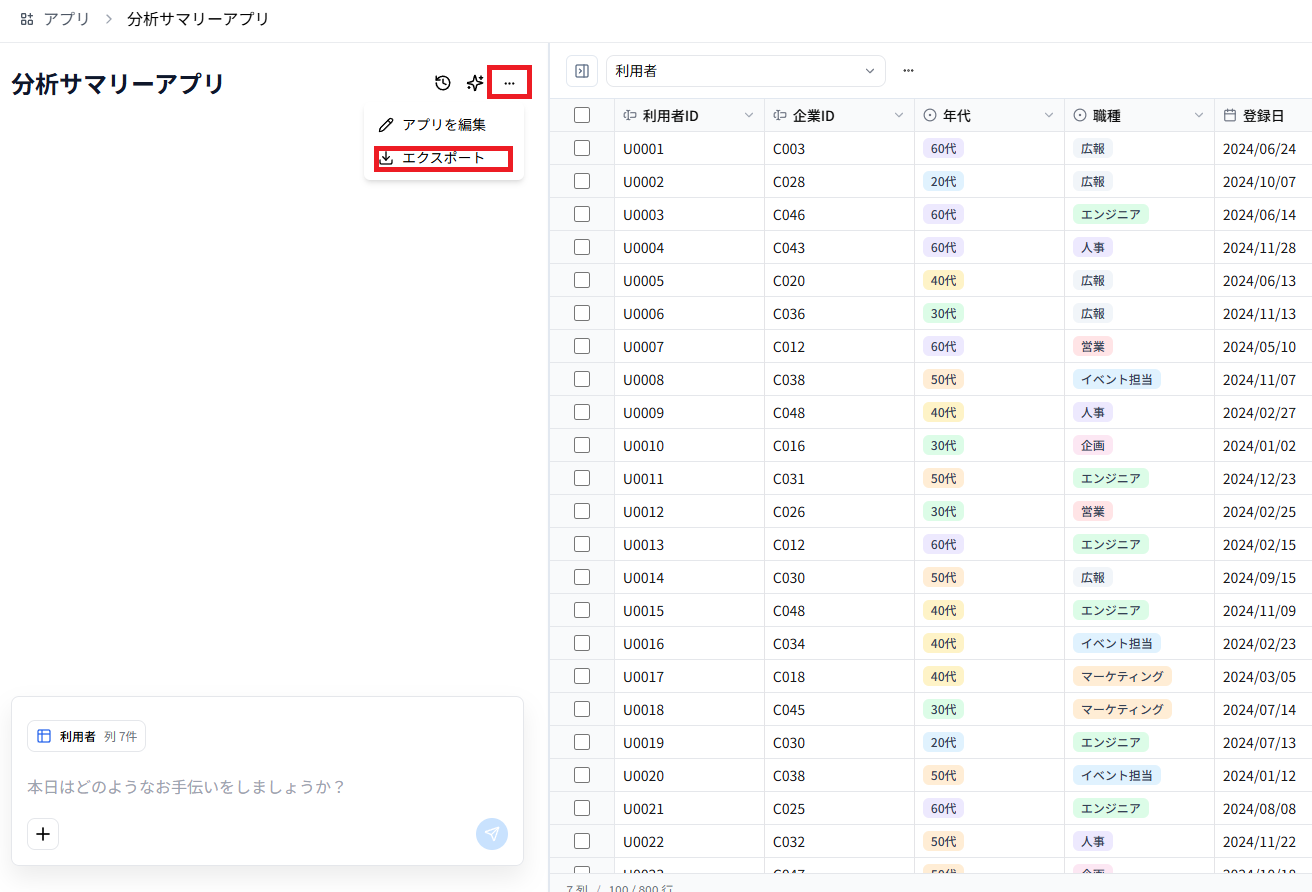The image size is (1312, 892).
Task: Click the ID type icon in 利用者ID header
Action: click(630, 116)
